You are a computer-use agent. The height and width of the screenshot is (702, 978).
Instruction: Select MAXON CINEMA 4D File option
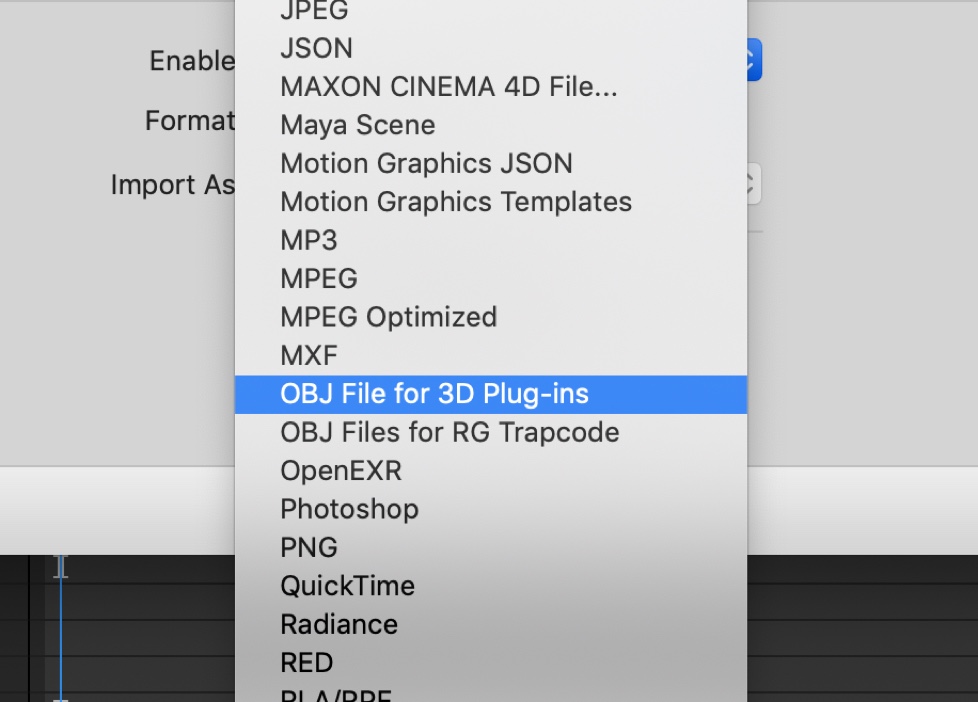491,87
